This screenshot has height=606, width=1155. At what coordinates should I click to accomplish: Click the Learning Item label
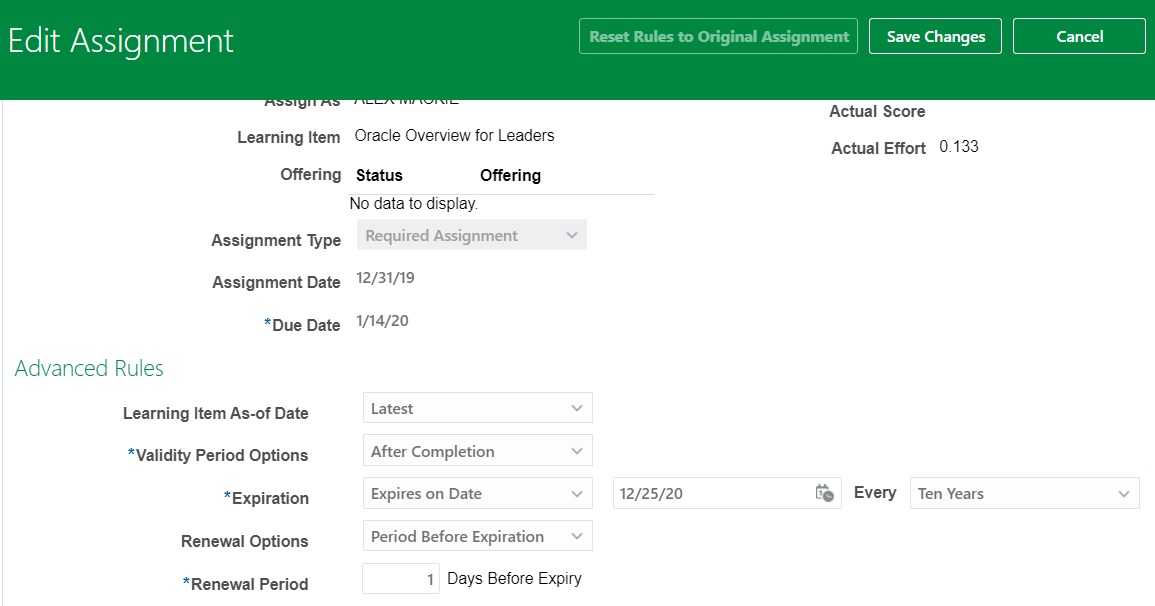pos(289,138)
